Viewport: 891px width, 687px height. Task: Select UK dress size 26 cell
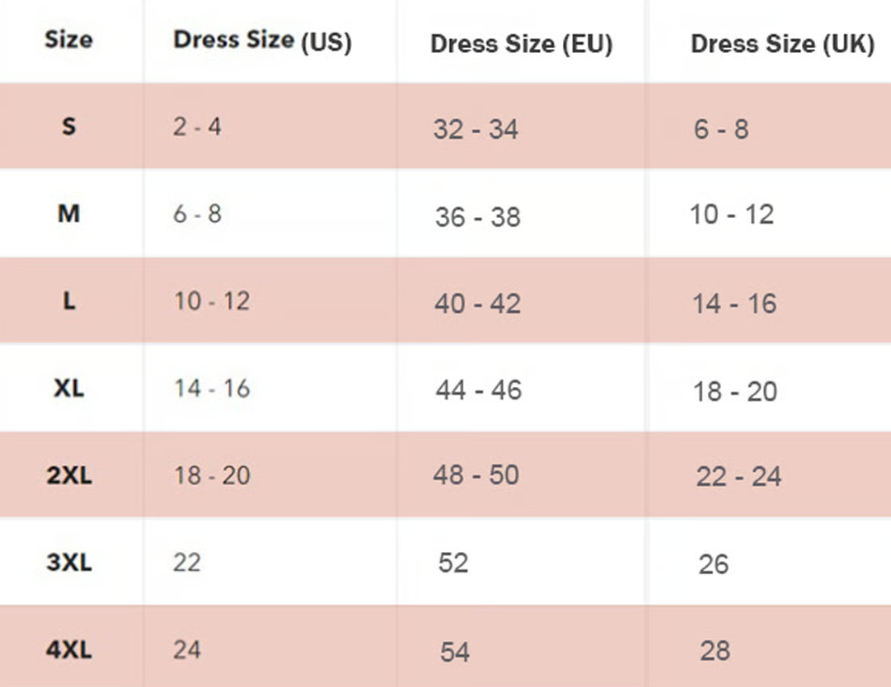coord(714,564)
